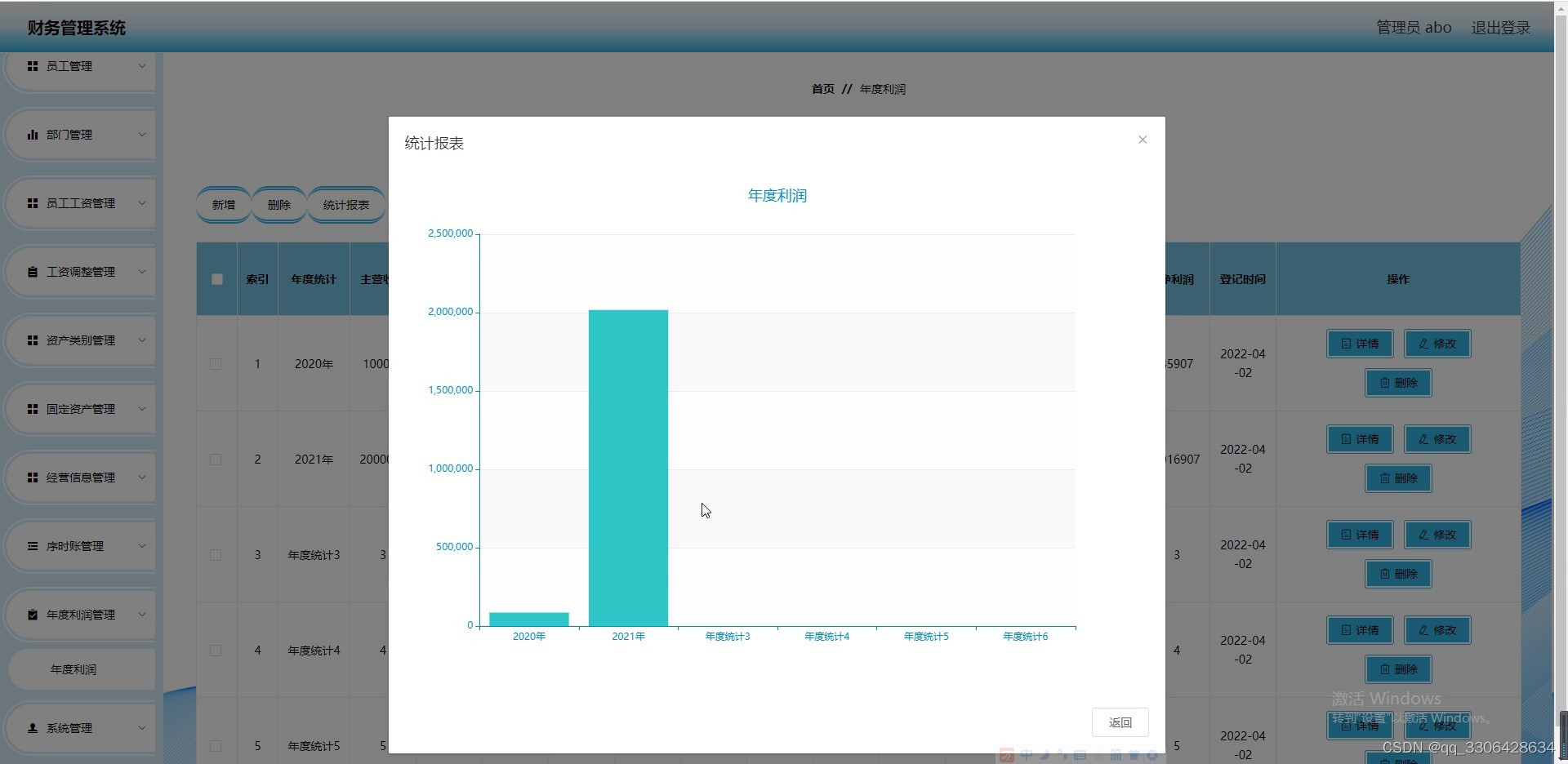1568x764 pixels.
Task: Open 详情 for the 2020年 row
Action: coord(1360,344)
